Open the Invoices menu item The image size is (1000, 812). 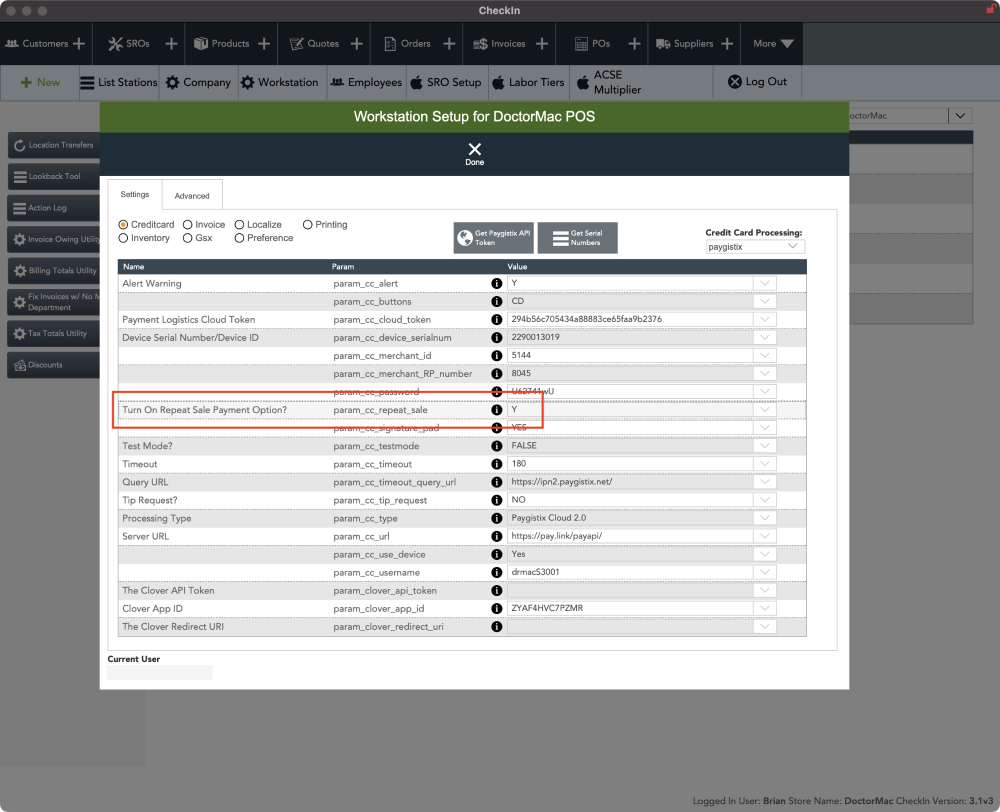pos(499,44)
